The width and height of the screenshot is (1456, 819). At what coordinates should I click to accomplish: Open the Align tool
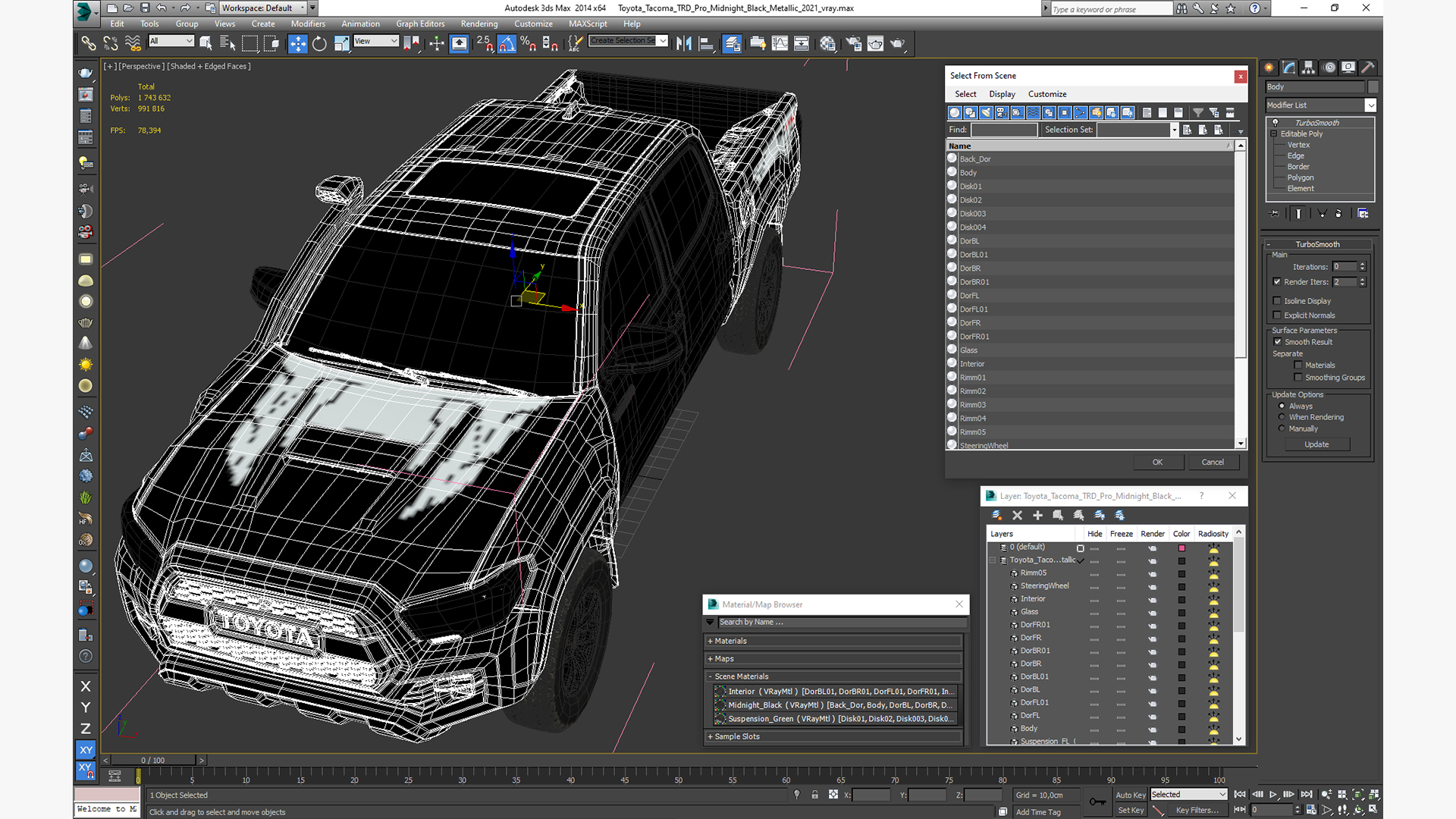pyautogui.click(x=706, y=43)
